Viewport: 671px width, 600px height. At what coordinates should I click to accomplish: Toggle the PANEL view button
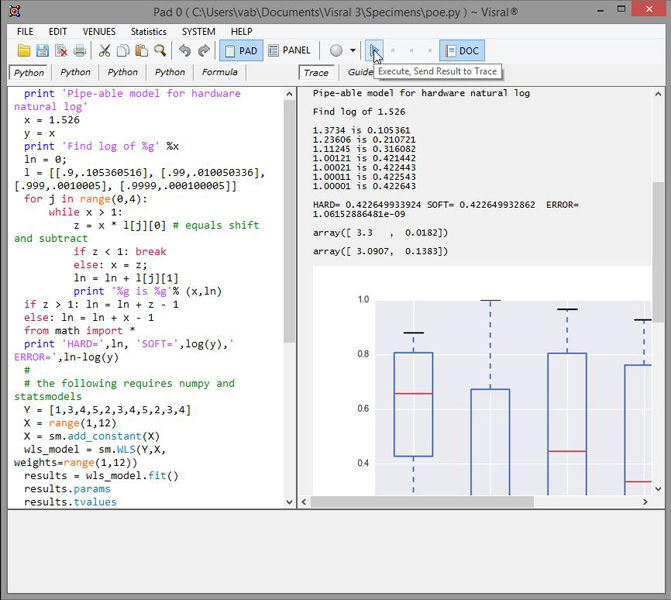tap(289, 50)
